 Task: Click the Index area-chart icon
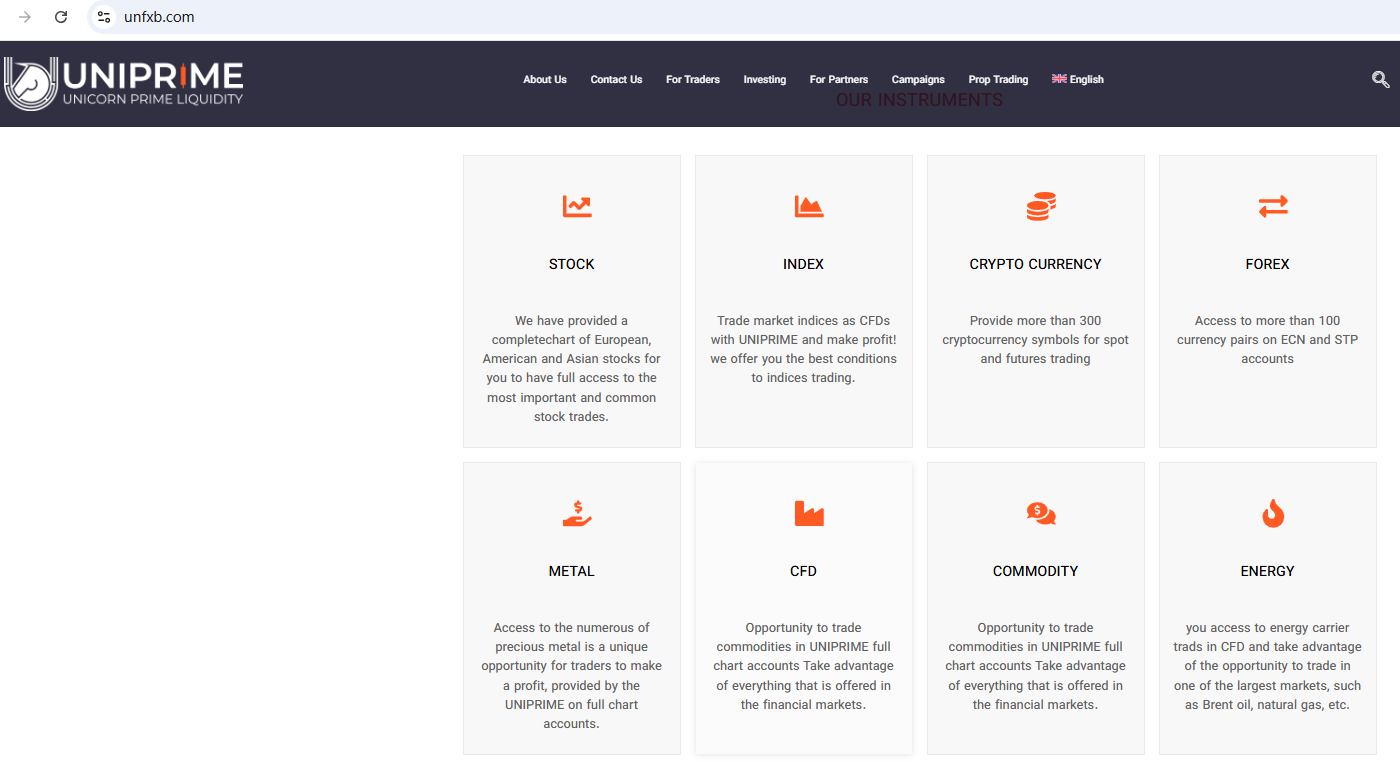[x=809, y=206]
